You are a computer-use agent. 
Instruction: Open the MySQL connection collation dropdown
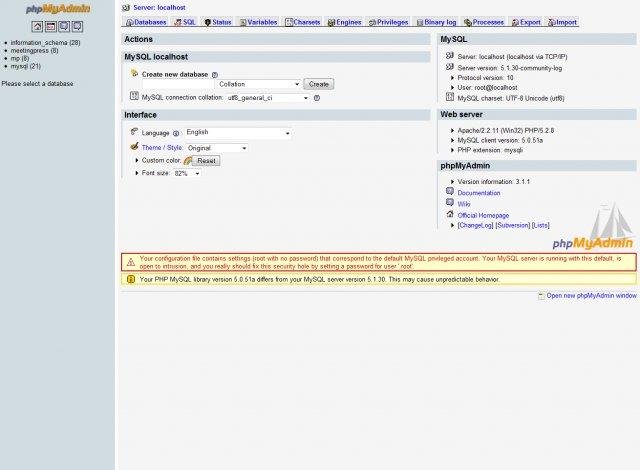click(268, 98)
